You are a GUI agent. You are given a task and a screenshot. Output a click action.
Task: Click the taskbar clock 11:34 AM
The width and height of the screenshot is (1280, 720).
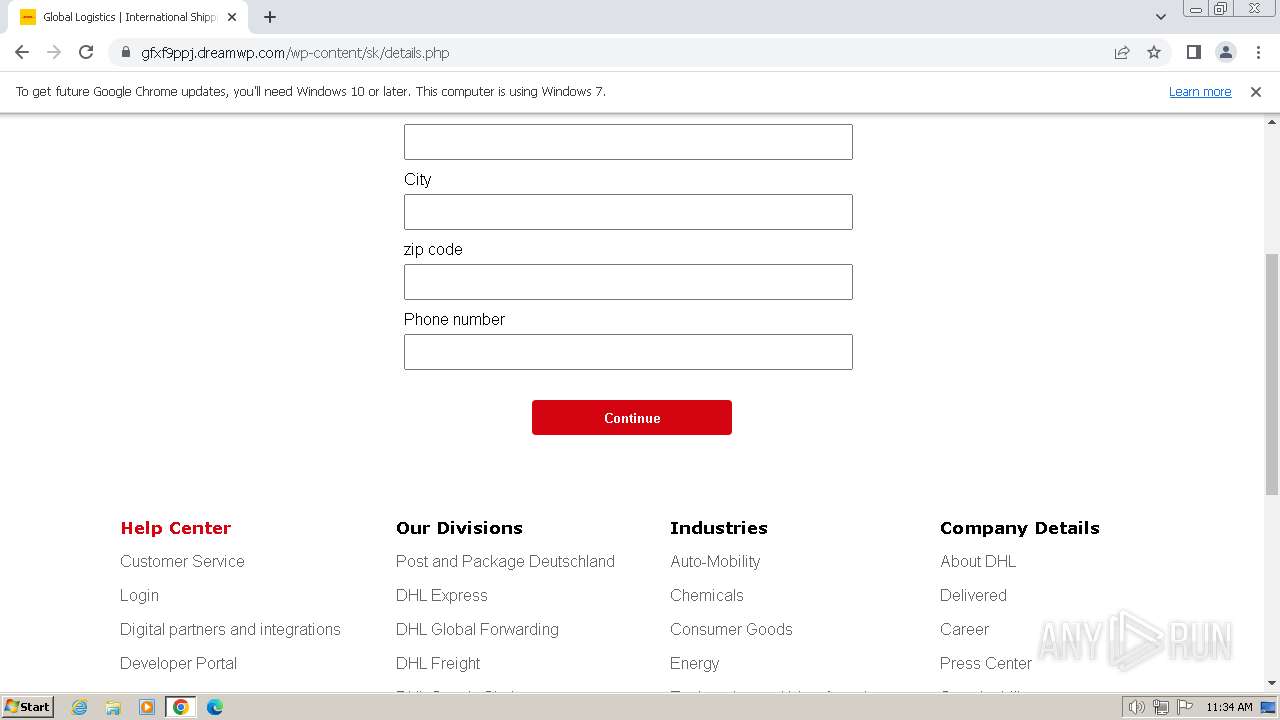coord(1229,707)
